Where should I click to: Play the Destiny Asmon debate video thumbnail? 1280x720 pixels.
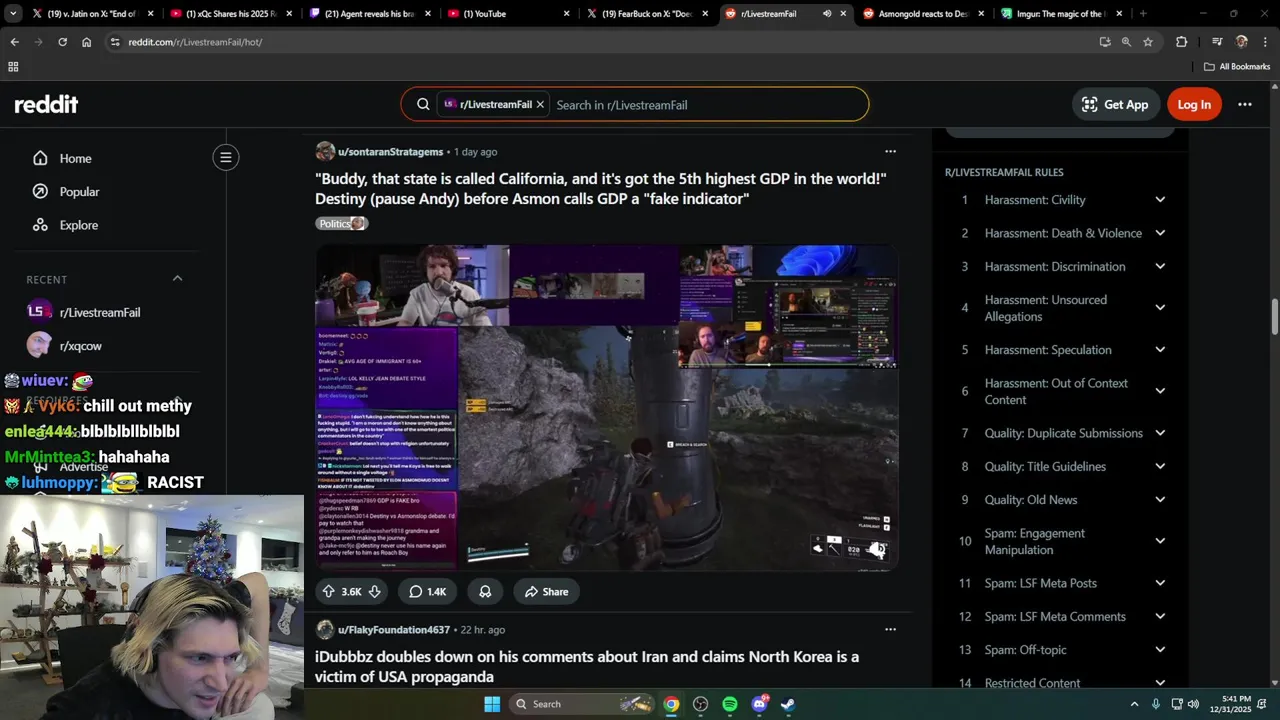[x=606, y=408]
